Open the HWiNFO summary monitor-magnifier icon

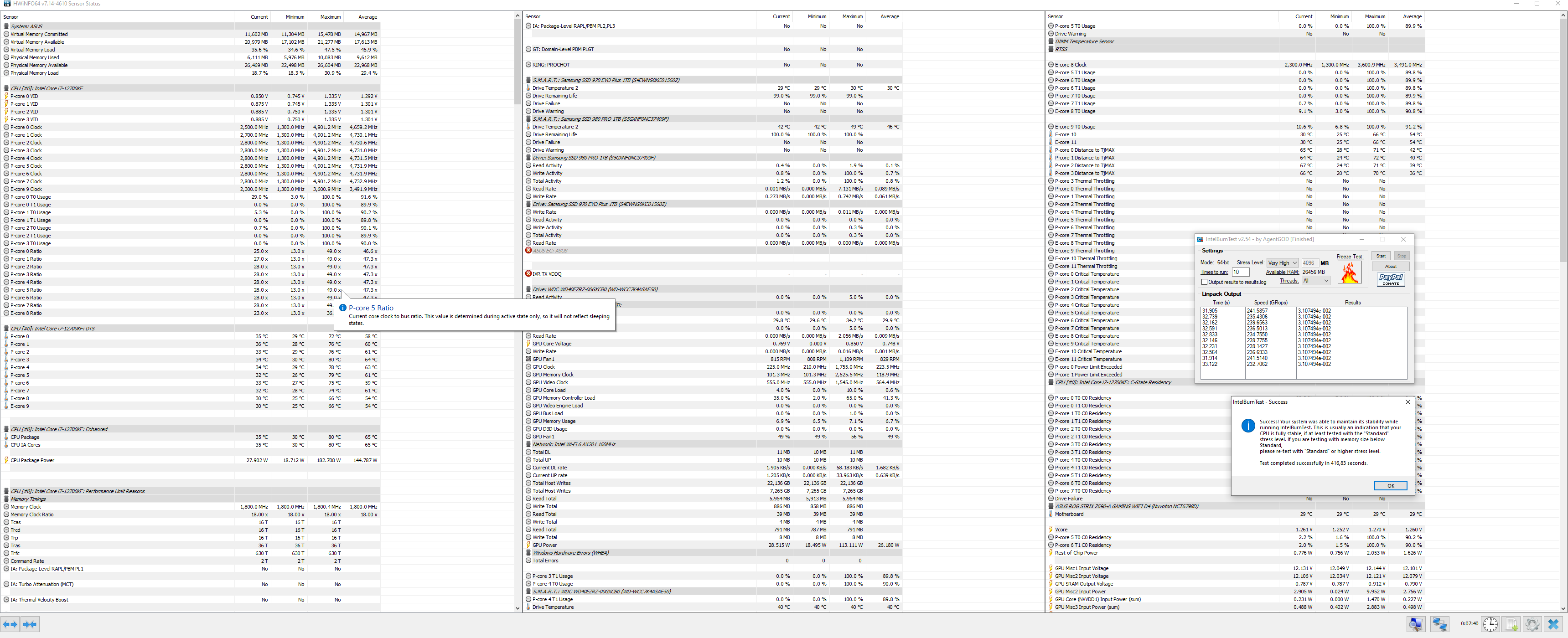point(1416,624)
